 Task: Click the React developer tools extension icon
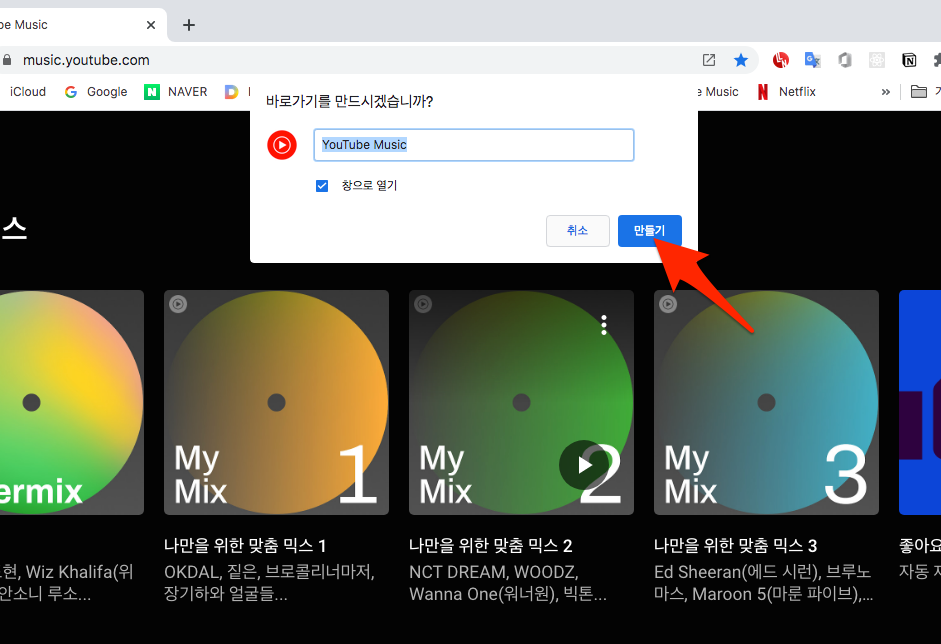877,59
